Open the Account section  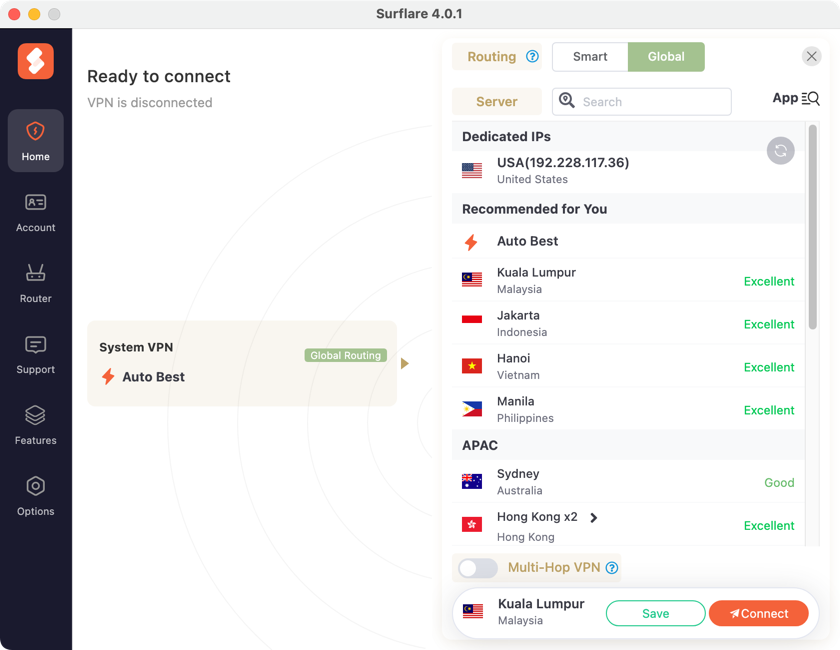35,212
